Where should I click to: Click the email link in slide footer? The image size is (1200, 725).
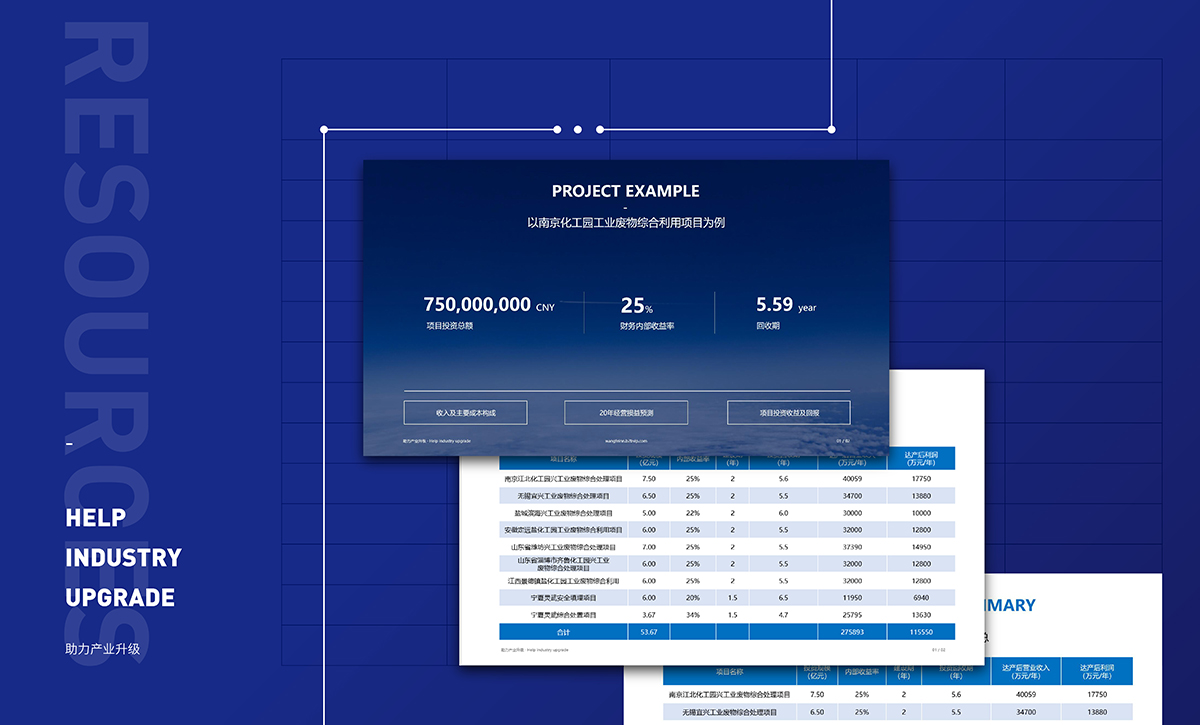pyautogui.click(x=626, y=440)
